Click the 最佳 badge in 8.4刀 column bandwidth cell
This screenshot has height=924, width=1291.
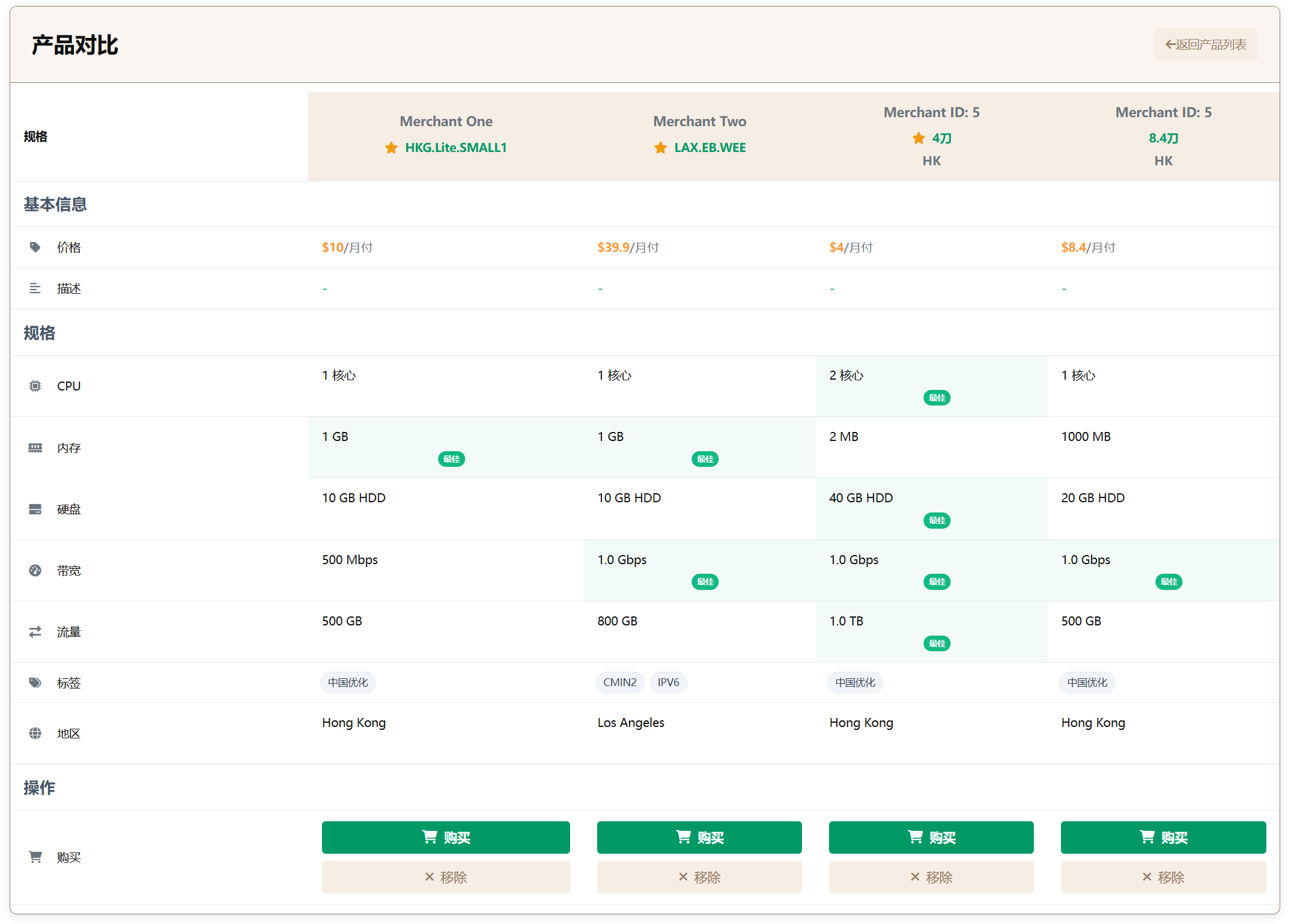(x=1168, y=582)
